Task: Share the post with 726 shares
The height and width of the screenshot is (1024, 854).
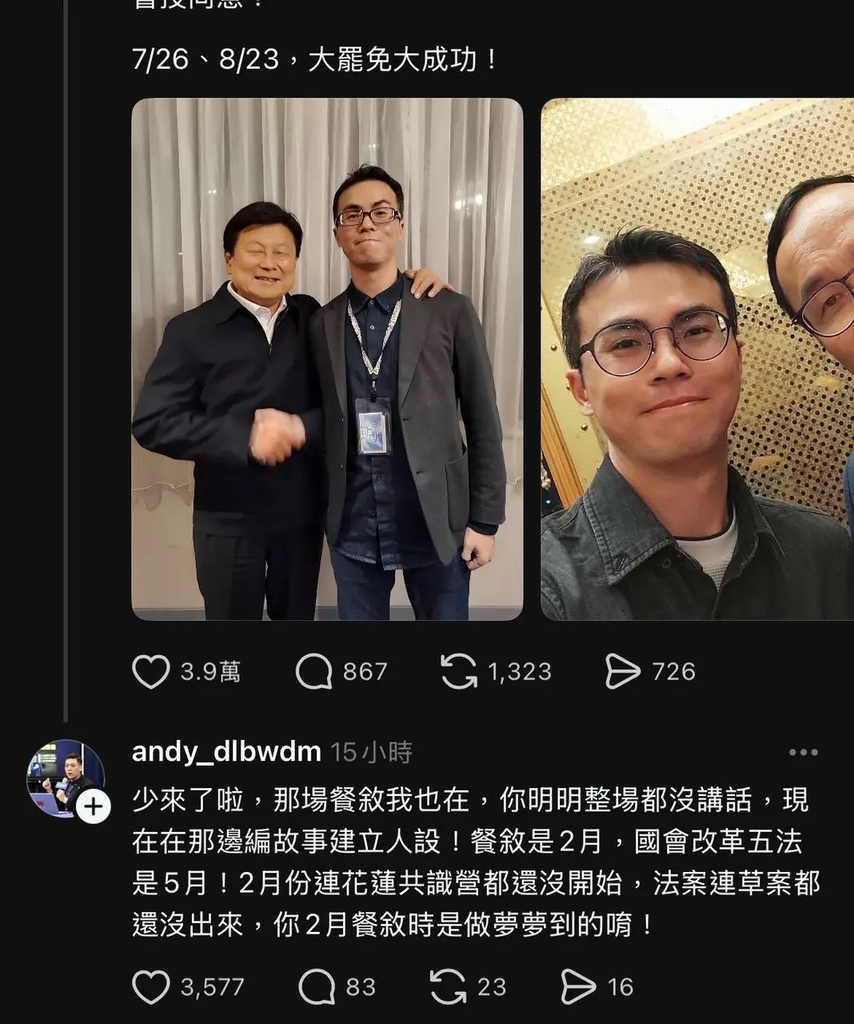Action: point(622,671)
